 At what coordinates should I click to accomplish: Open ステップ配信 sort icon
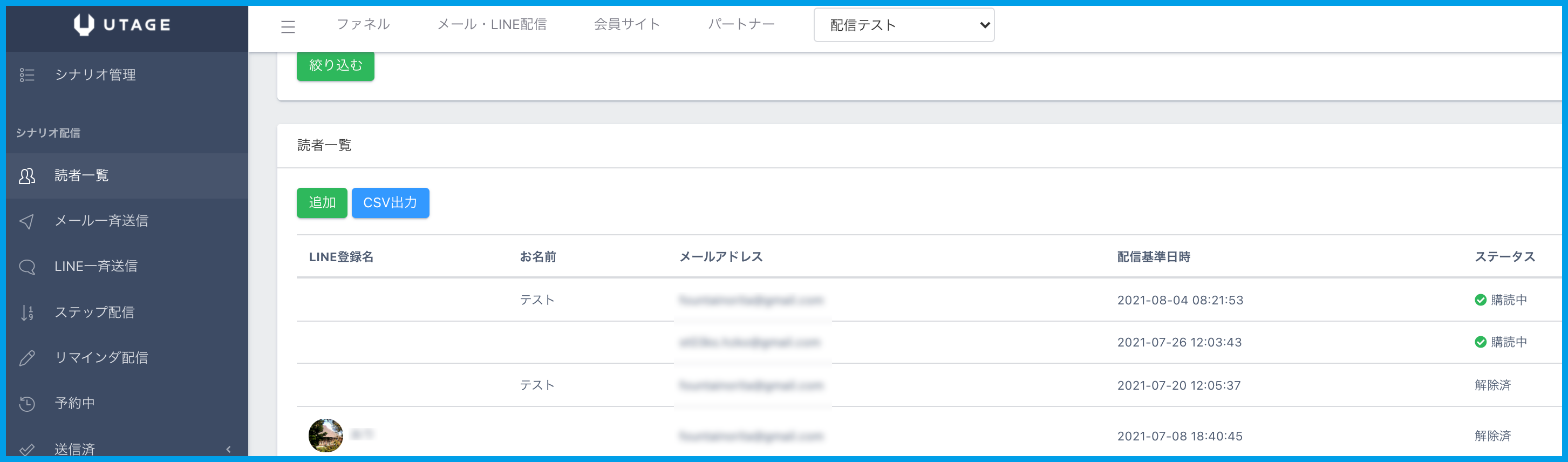pos(27,312)
